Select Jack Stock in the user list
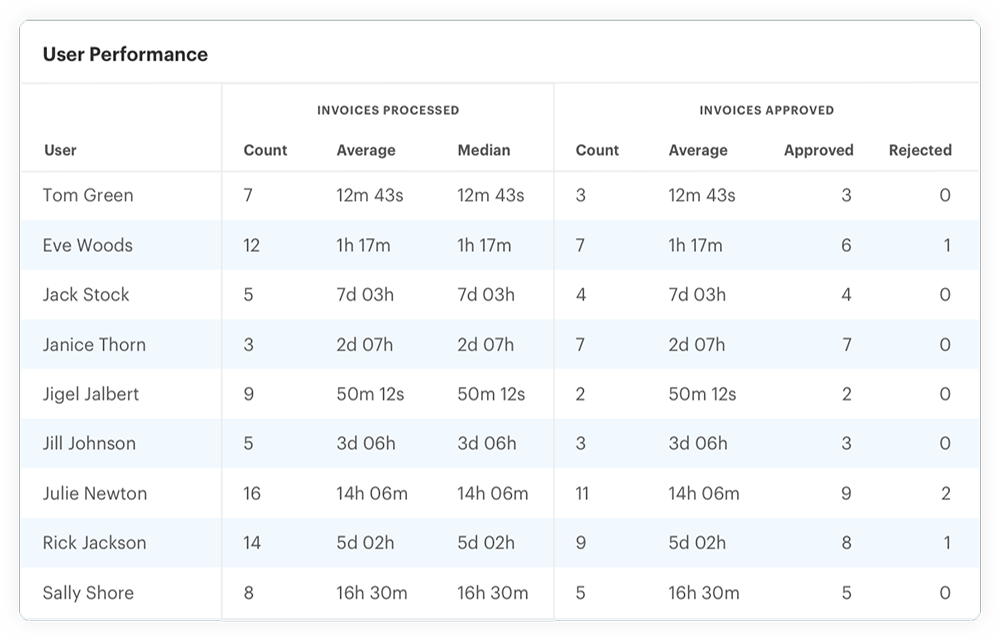The image size is (1000, 640). click(86, 295)
